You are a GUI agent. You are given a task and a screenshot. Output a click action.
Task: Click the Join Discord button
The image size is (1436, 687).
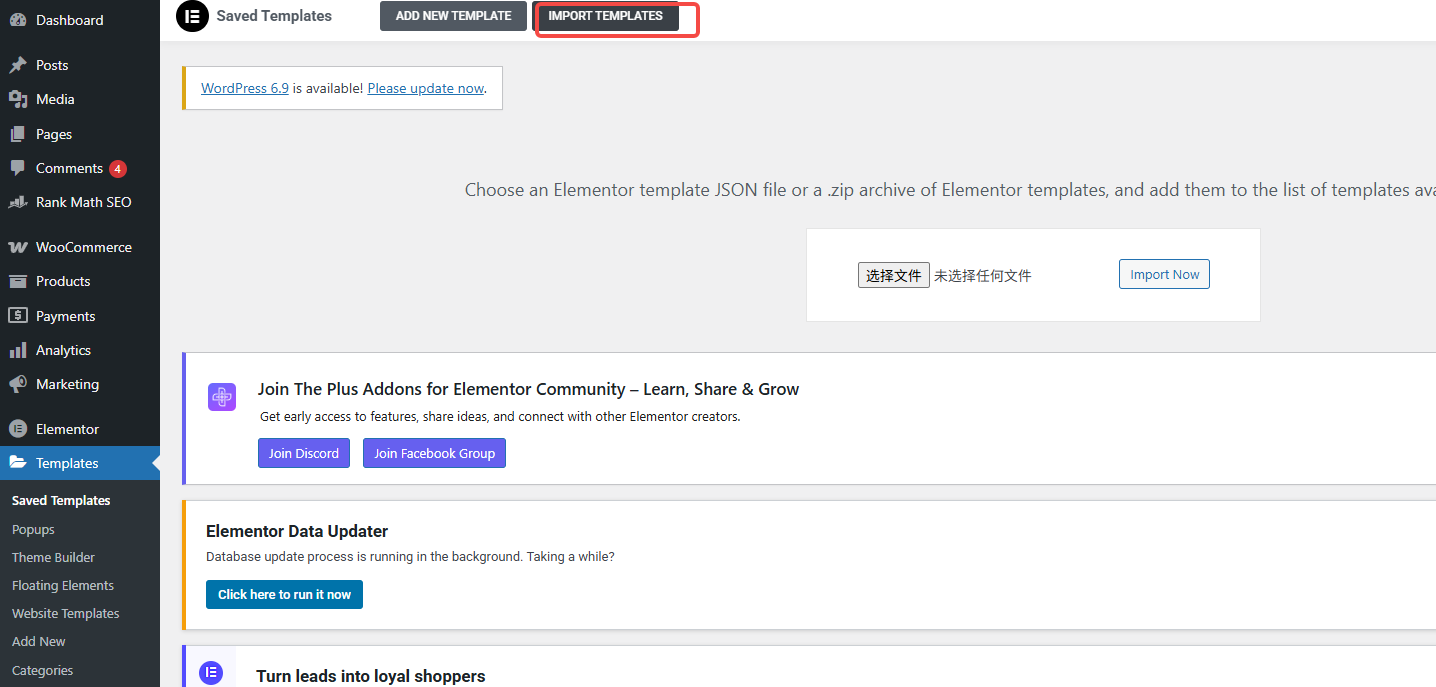coord(304,453)
